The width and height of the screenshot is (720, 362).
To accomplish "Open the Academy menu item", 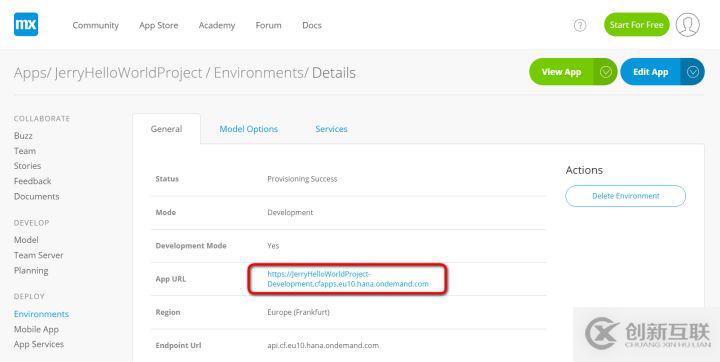I will [217, 25].
